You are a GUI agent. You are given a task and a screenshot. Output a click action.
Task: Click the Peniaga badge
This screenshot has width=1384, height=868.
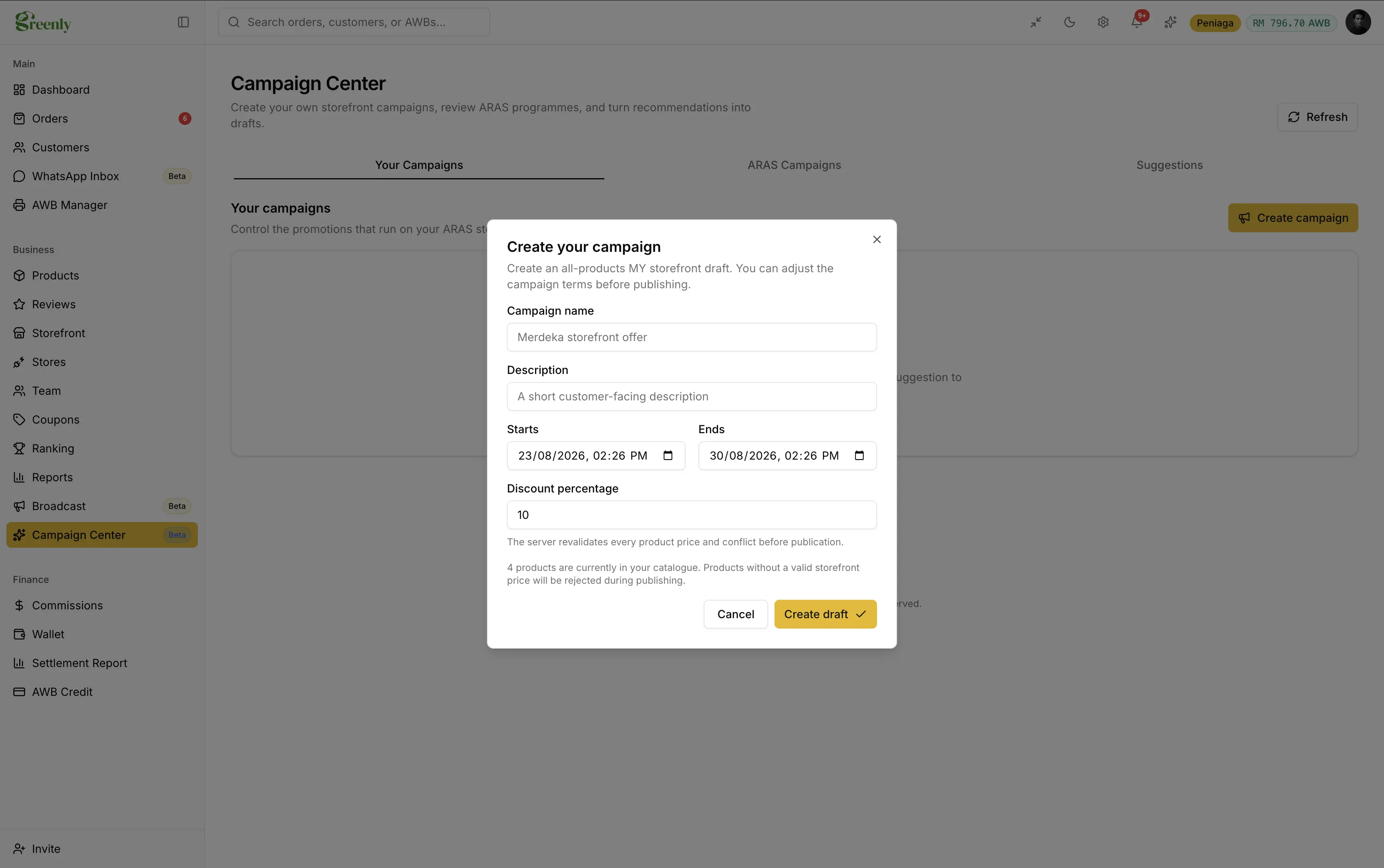1215,23
